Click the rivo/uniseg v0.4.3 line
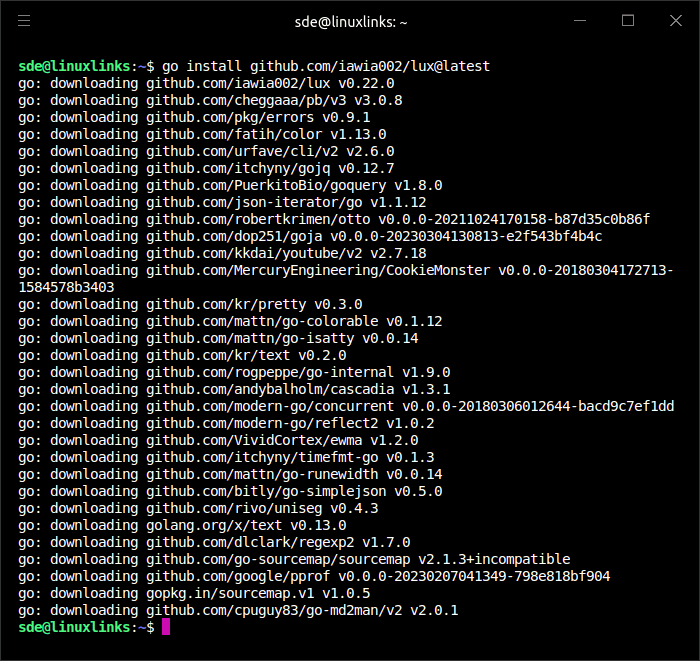Screen dimensions: 700x661 click(198, 508)
